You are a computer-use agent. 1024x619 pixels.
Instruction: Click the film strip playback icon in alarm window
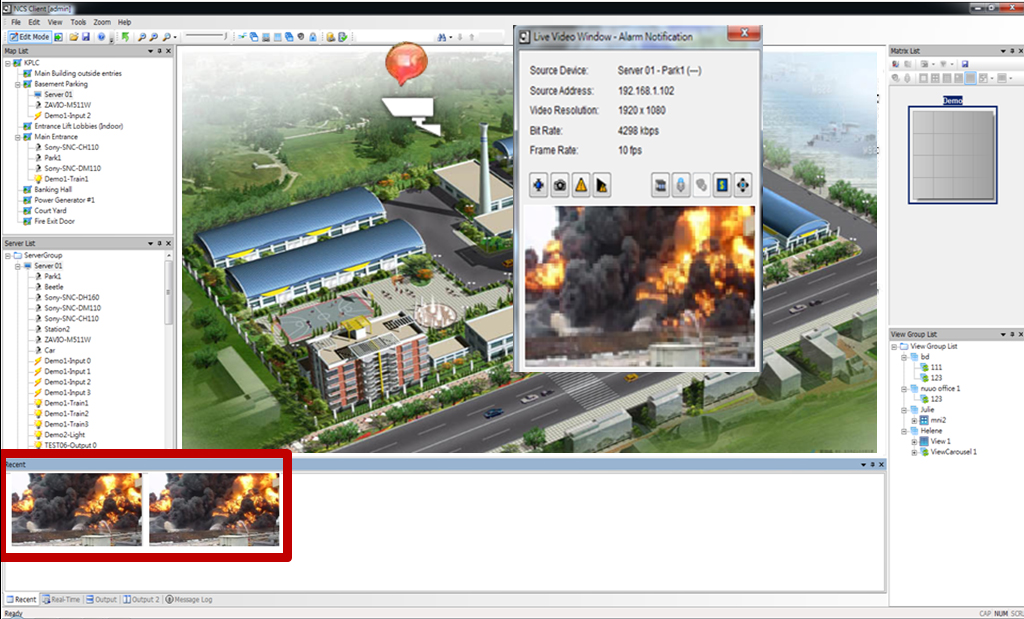click(x=660, y=185)
